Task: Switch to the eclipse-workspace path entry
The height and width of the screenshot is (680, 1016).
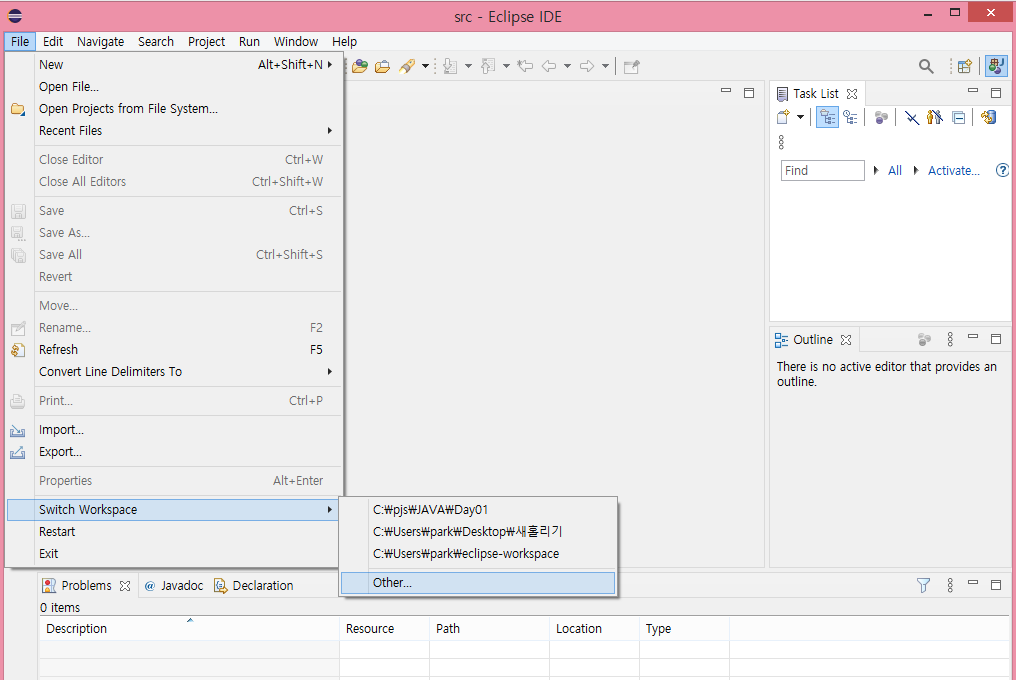Action: click(478, 554)
